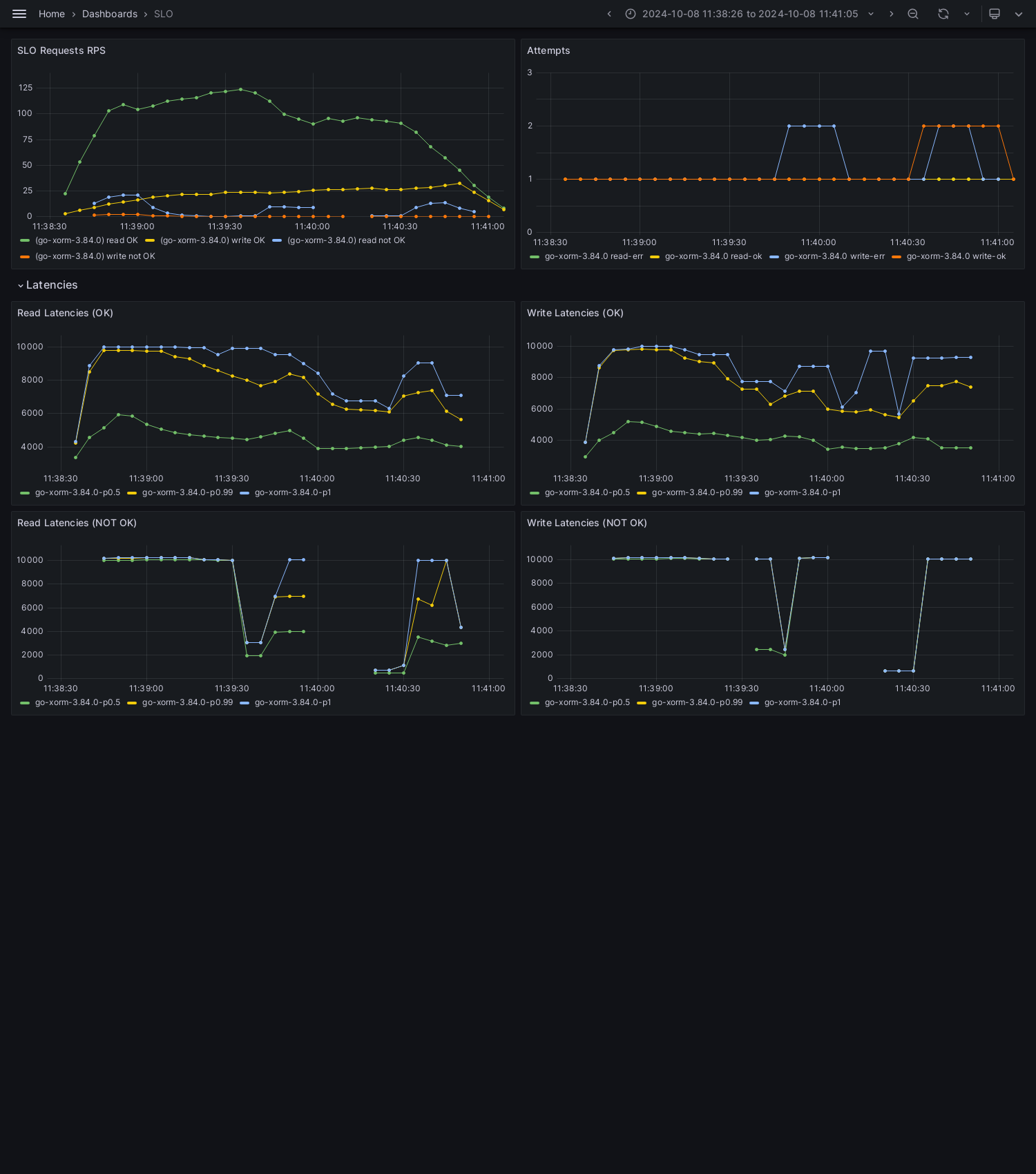This screenshot has height=1174, width=1036.
Task: Open Attempts panel title
Action: point(548,50)
